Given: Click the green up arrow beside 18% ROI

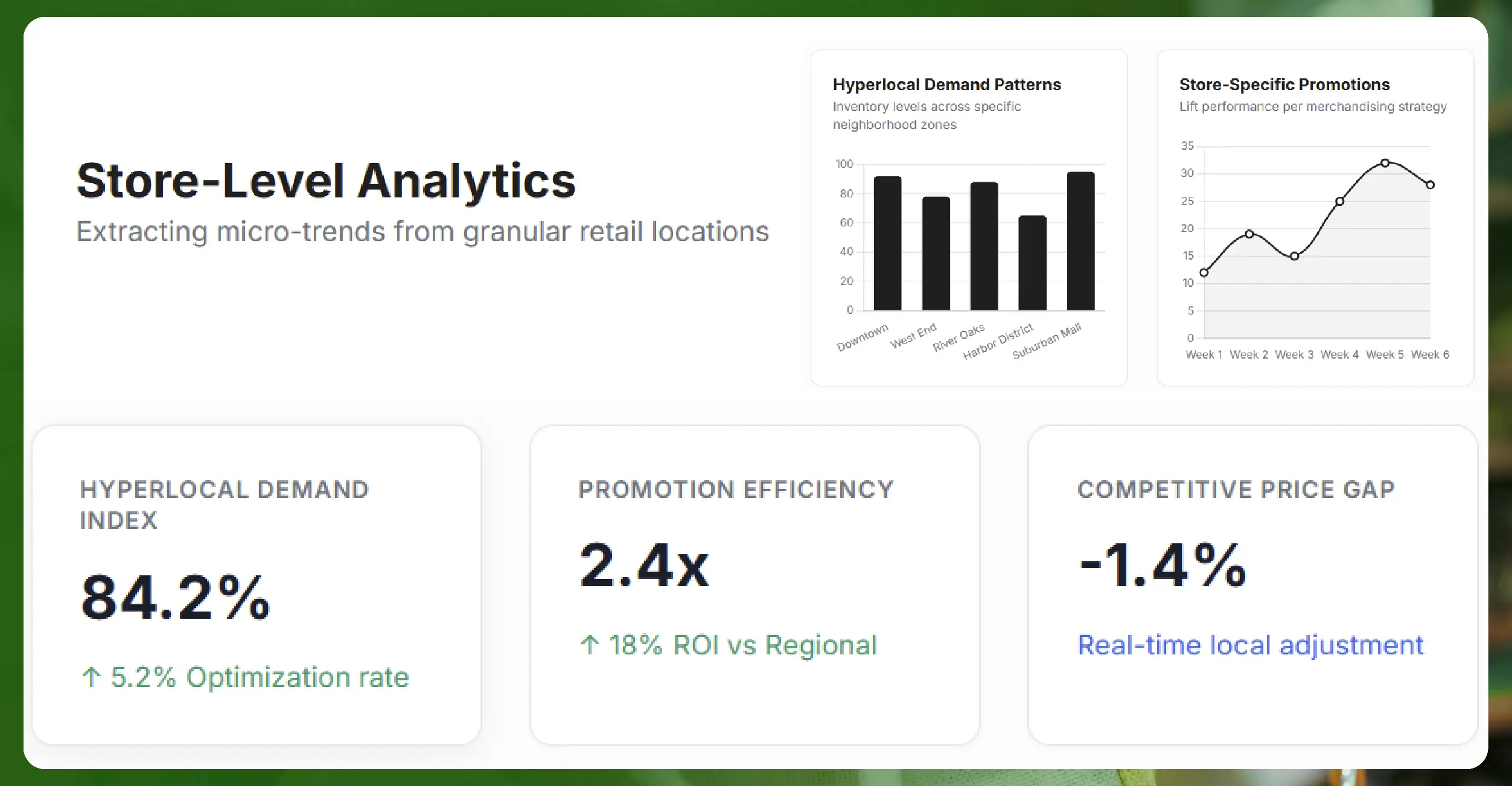Looking at the screenshot, I should 590,645.
